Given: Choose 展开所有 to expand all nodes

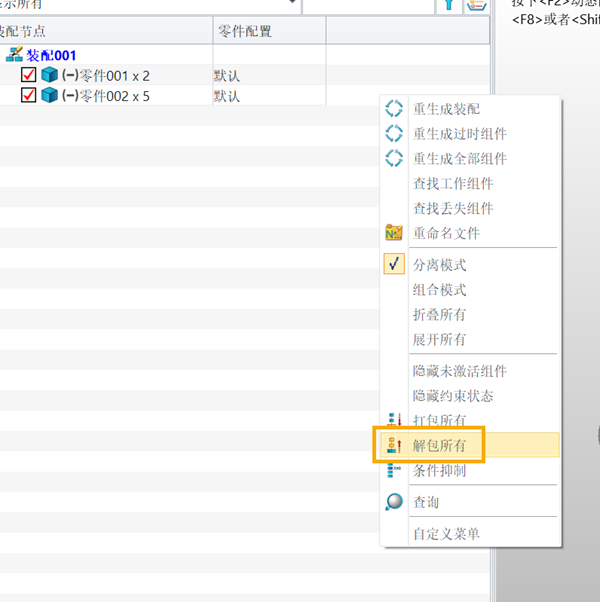Looking at the screenshot, I should point(440,339).
